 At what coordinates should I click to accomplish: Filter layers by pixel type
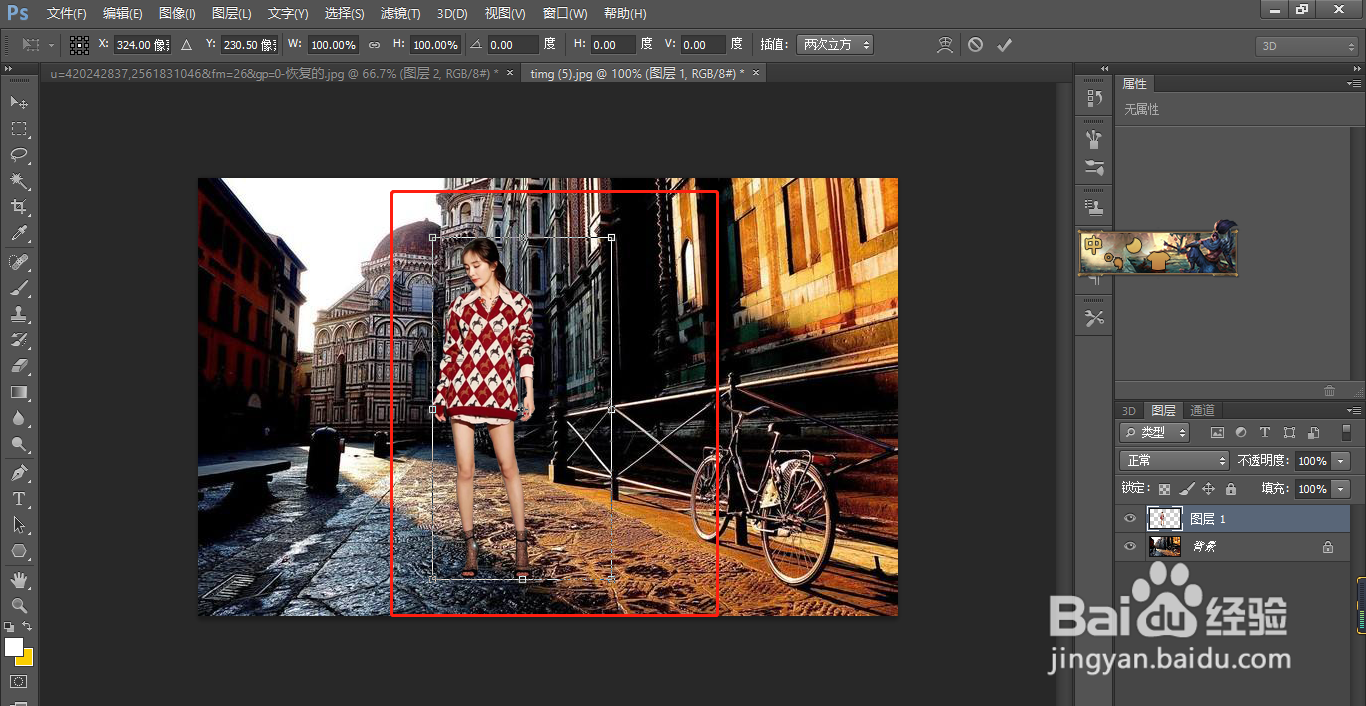pos(1217,433)
